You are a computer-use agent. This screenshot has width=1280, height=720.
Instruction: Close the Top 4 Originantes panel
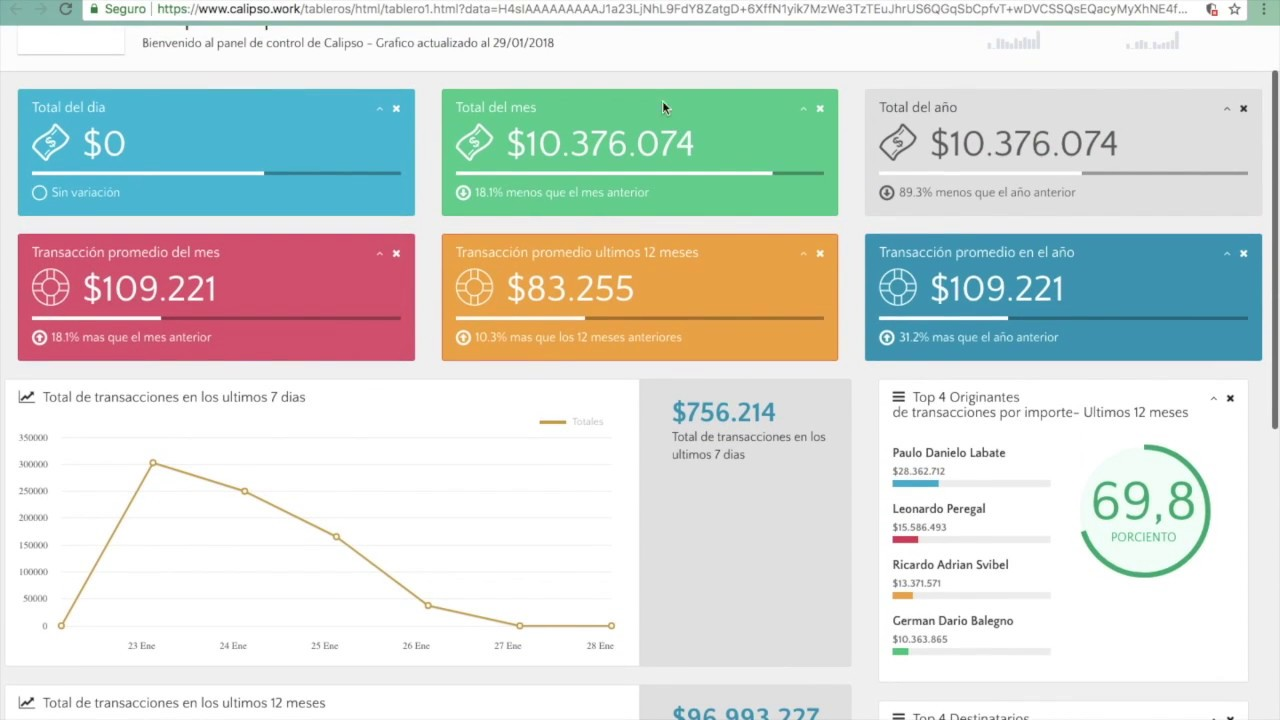click(1230, 399)
